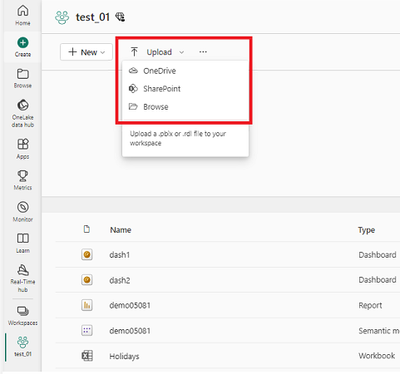This screenshot has width=400, height=374.
Task: Open the dash2 dashboard
Action: (120, 280)
